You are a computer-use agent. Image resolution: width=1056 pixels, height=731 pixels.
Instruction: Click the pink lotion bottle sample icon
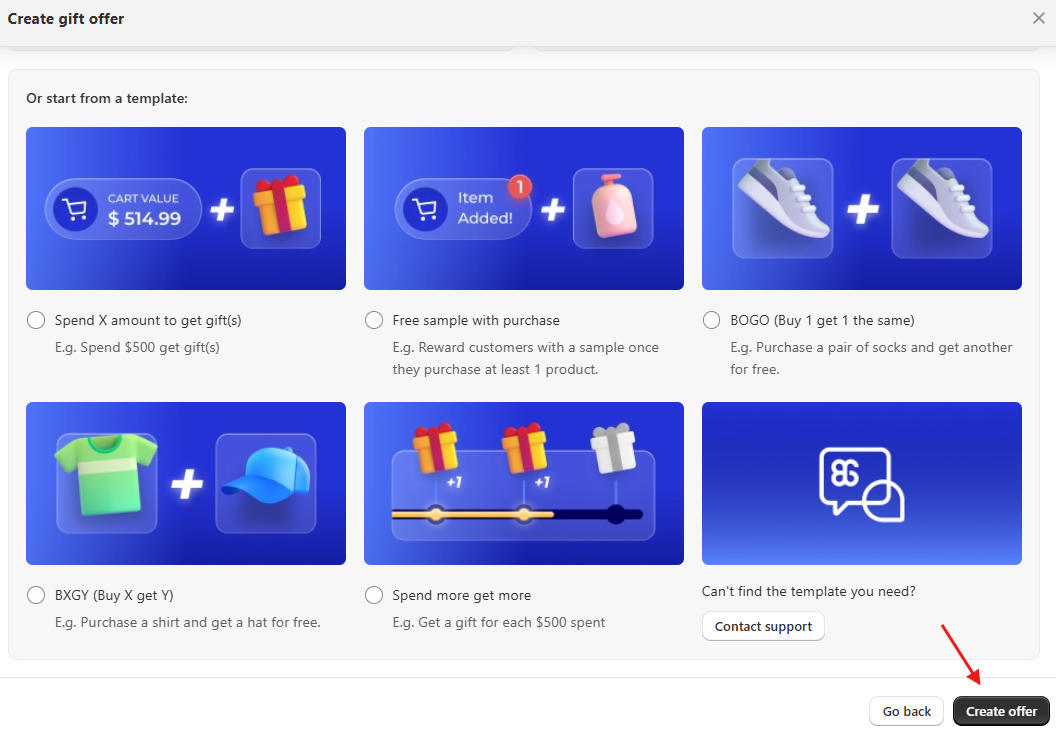point(612,208)
